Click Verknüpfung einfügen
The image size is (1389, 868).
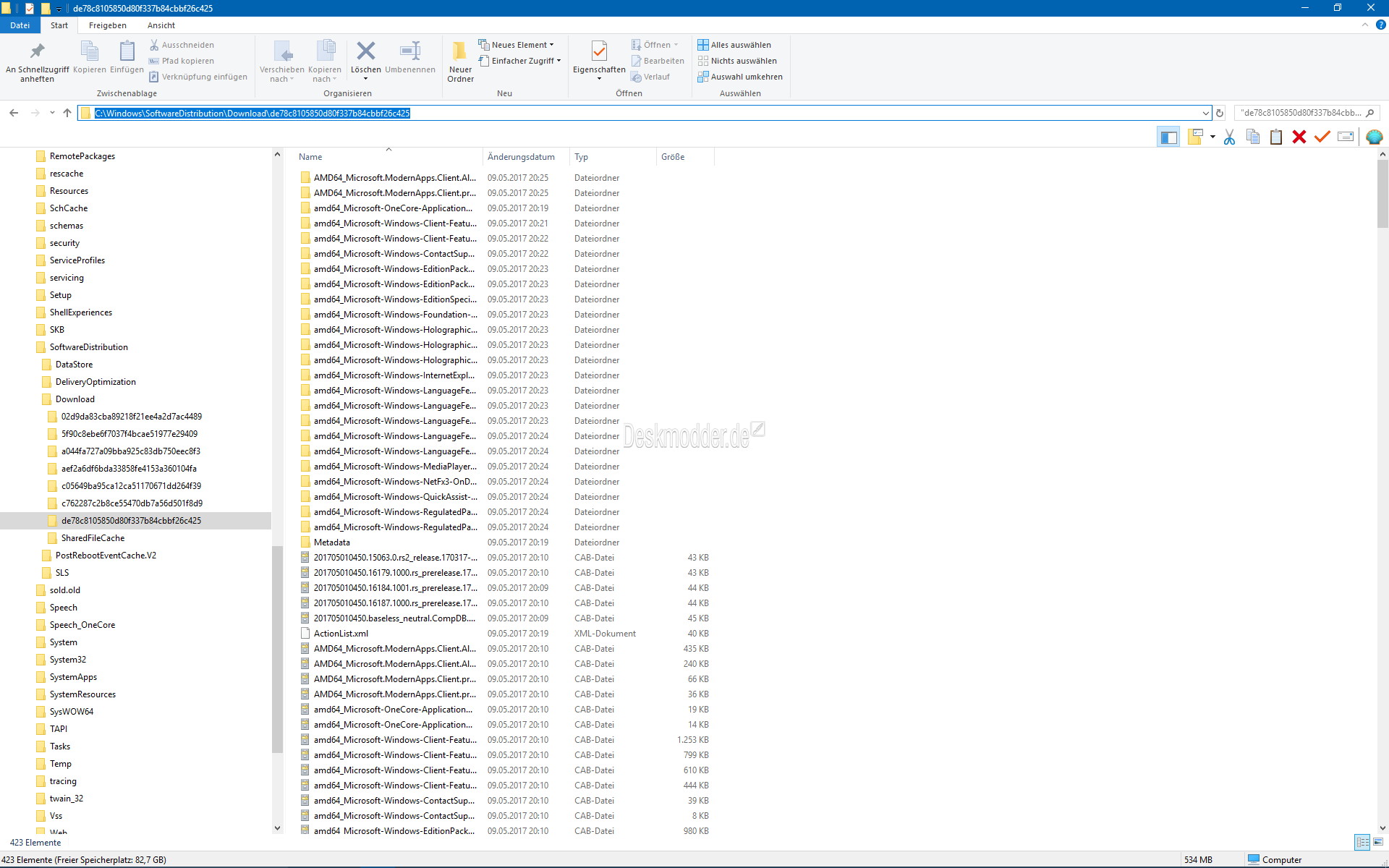coord(198,77)
